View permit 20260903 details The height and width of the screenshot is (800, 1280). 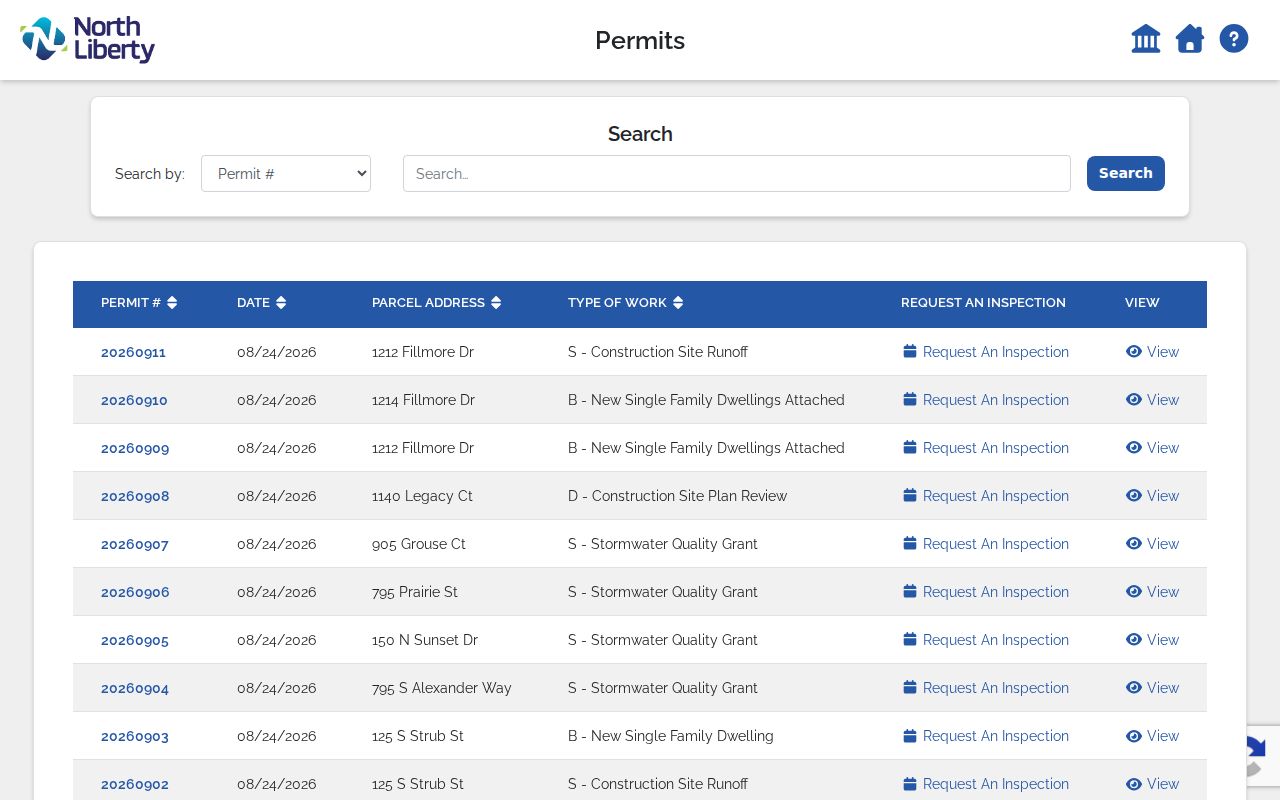point(1152,736)
